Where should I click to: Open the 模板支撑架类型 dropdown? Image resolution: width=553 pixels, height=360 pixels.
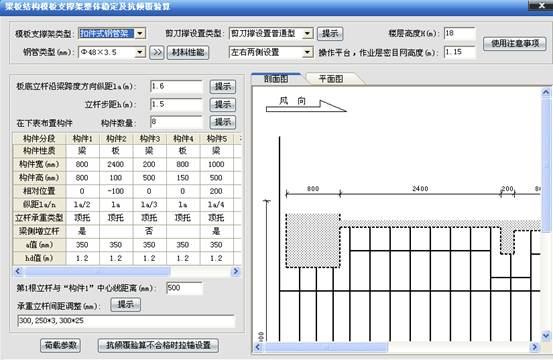(x=140, y=33)
